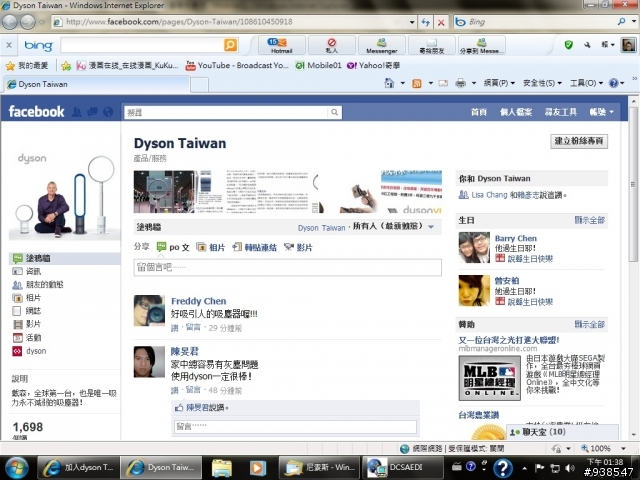Expand the RSS feeds dropdown arrow
640x480 pixels.
click(x=431, y=83)
